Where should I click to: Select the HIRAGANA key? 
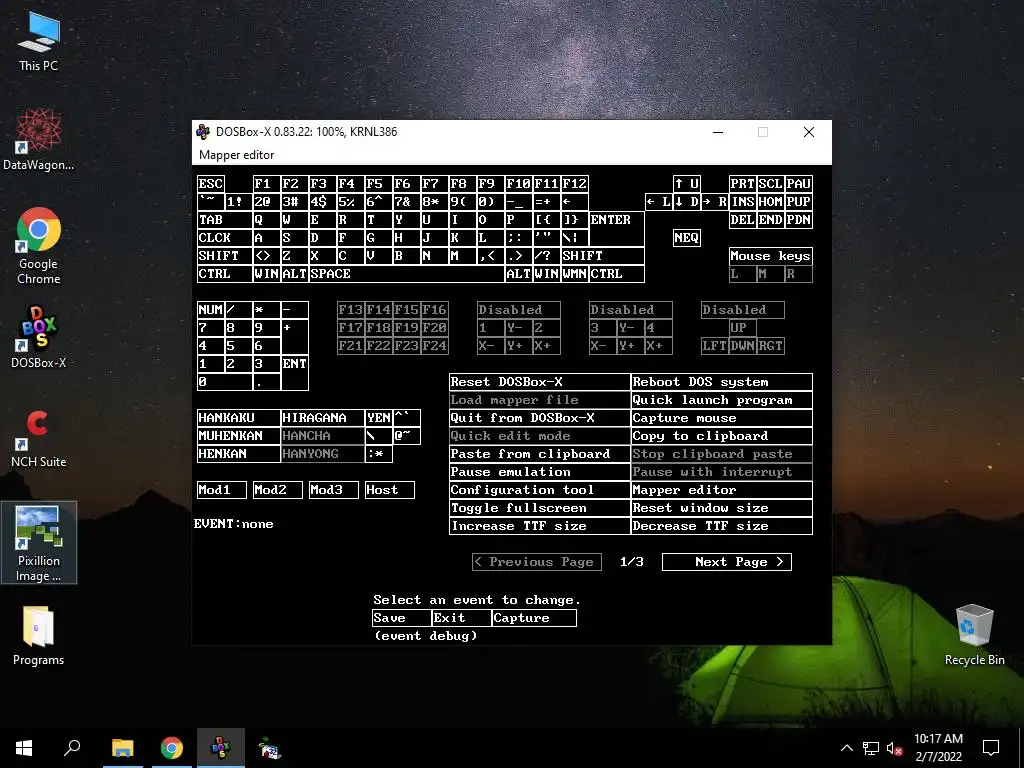tap(323, 417)
